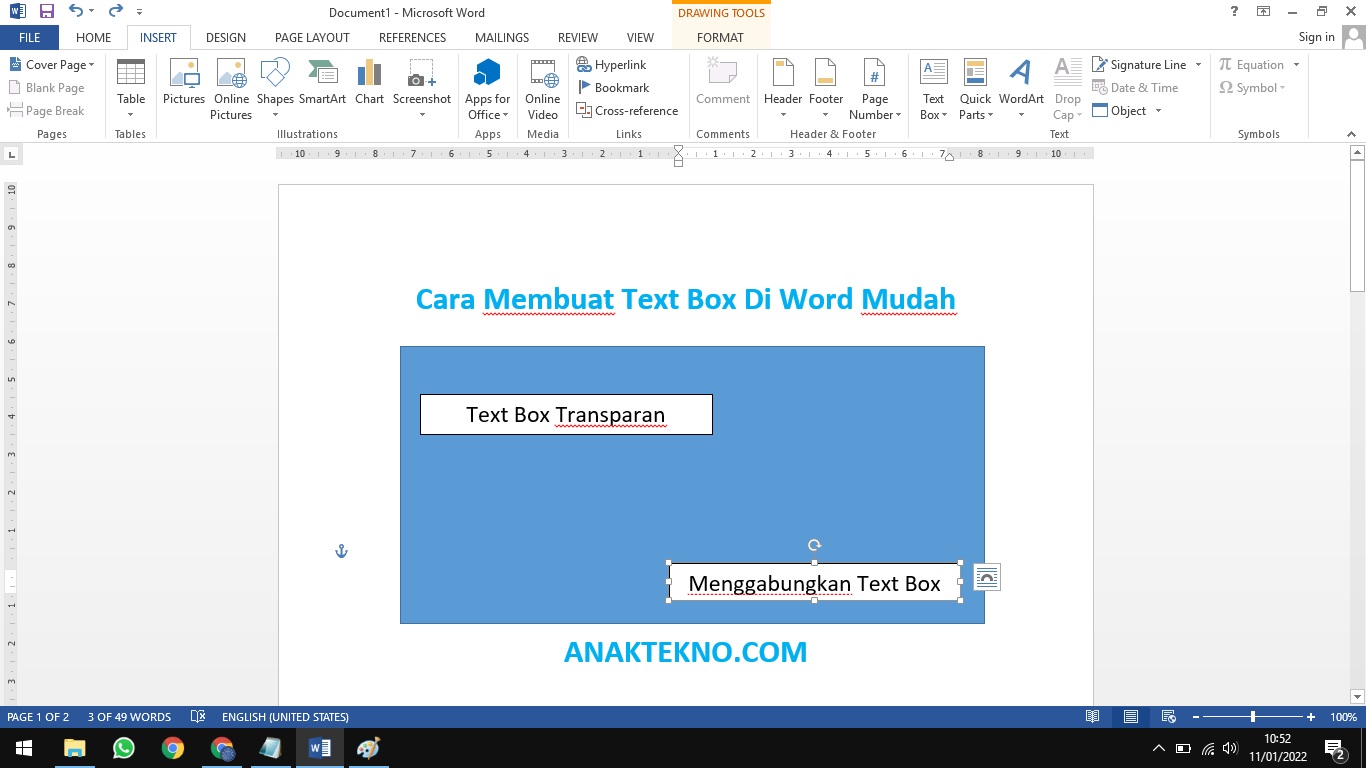This screenshot has width=1366, height=768.
Task: Open Ribbon Display Options
Action: coord(1264,12)
